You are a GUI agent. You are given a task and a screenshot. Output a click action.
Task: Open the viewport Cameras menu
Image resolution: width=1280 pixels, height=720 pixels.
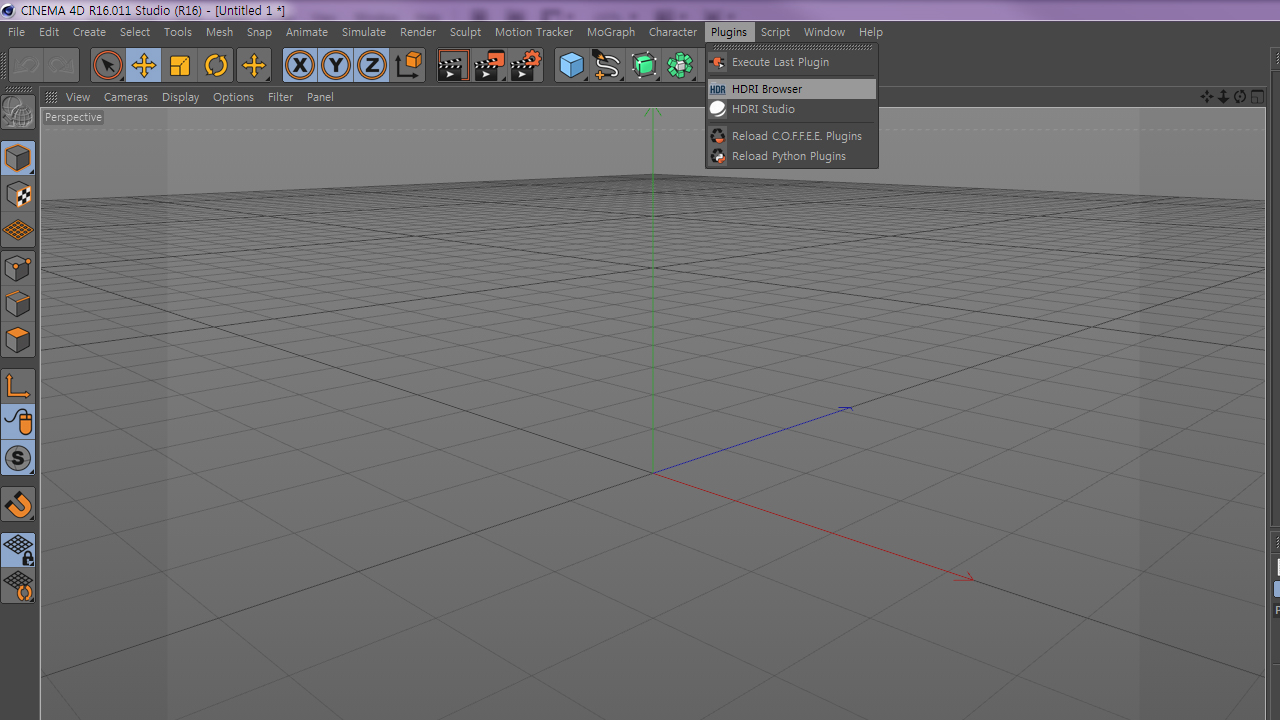[x=126, y=97]
